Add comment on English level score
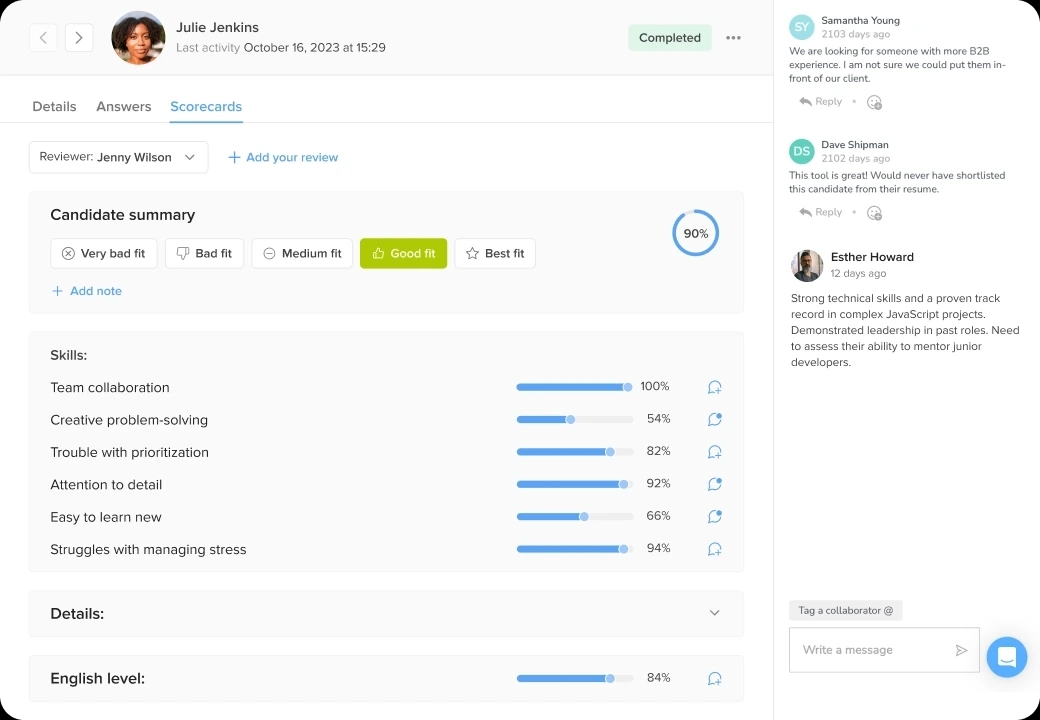 coord(714,678)
